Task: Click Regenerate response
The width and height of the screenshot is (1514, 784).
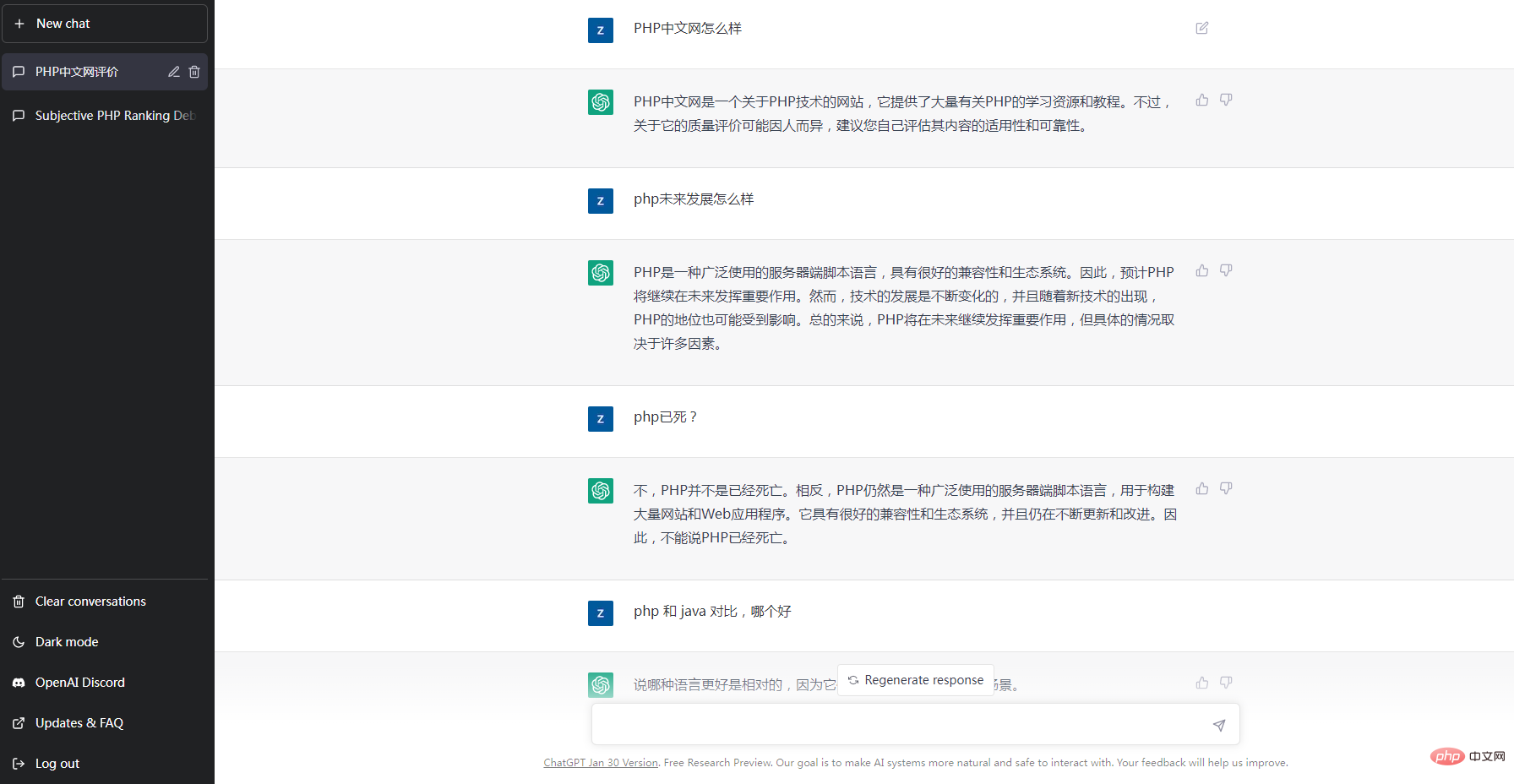Action: tap(915, 679)
